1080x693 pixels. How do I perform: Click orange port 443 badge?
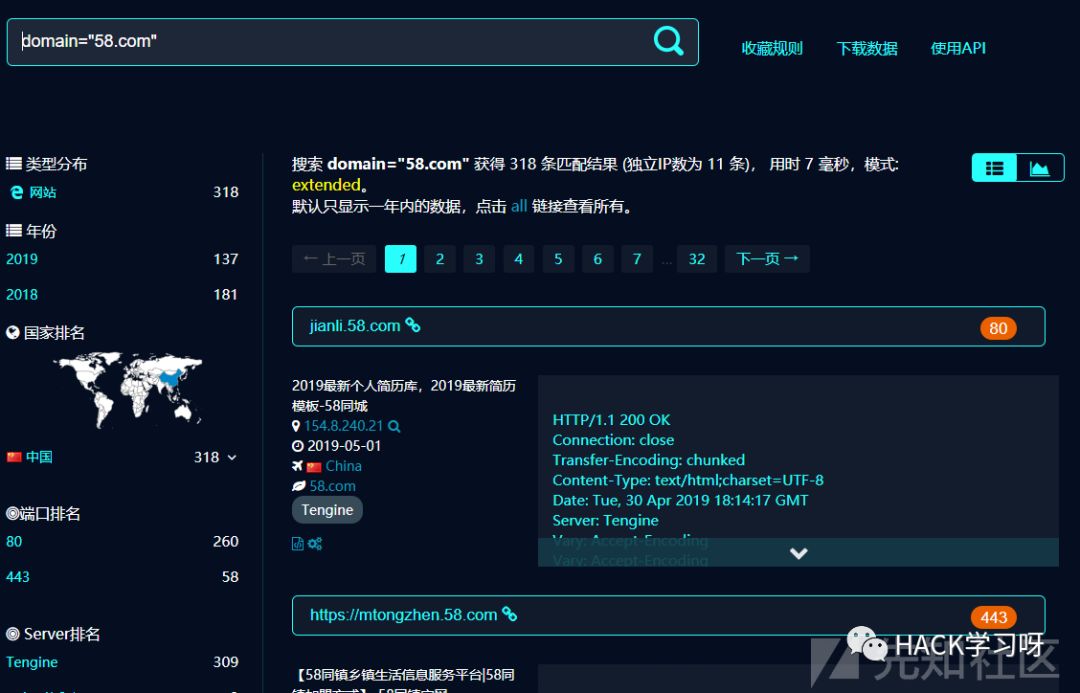(993, 617)
